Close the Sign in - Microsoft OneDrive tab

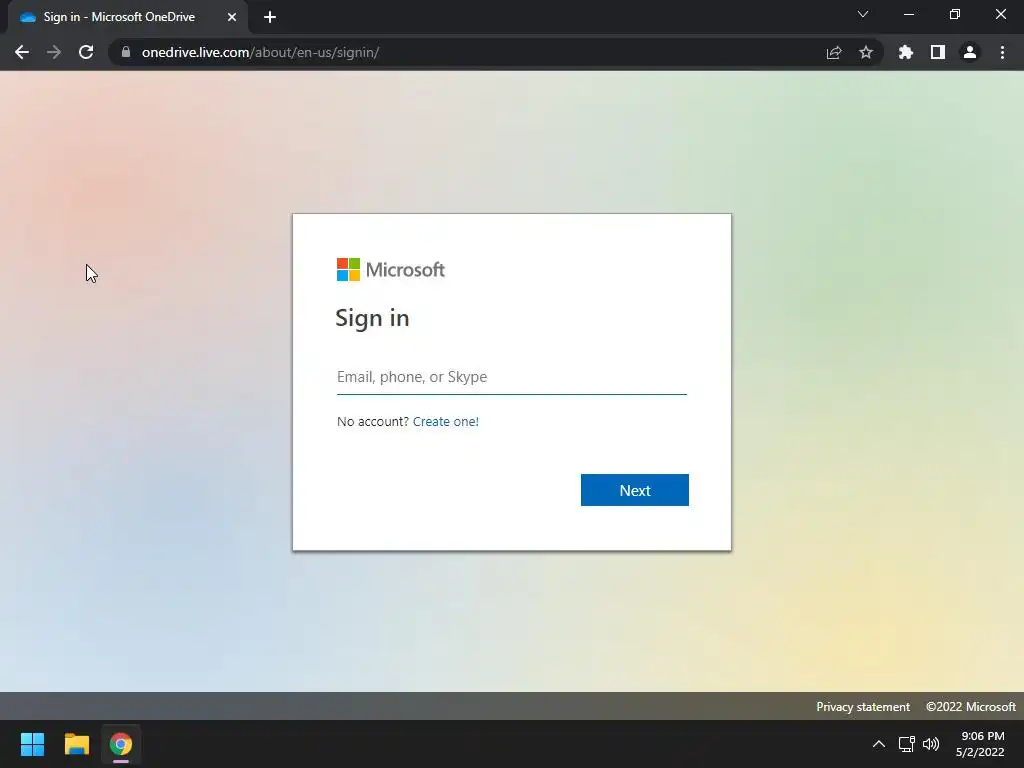(232, 17)
